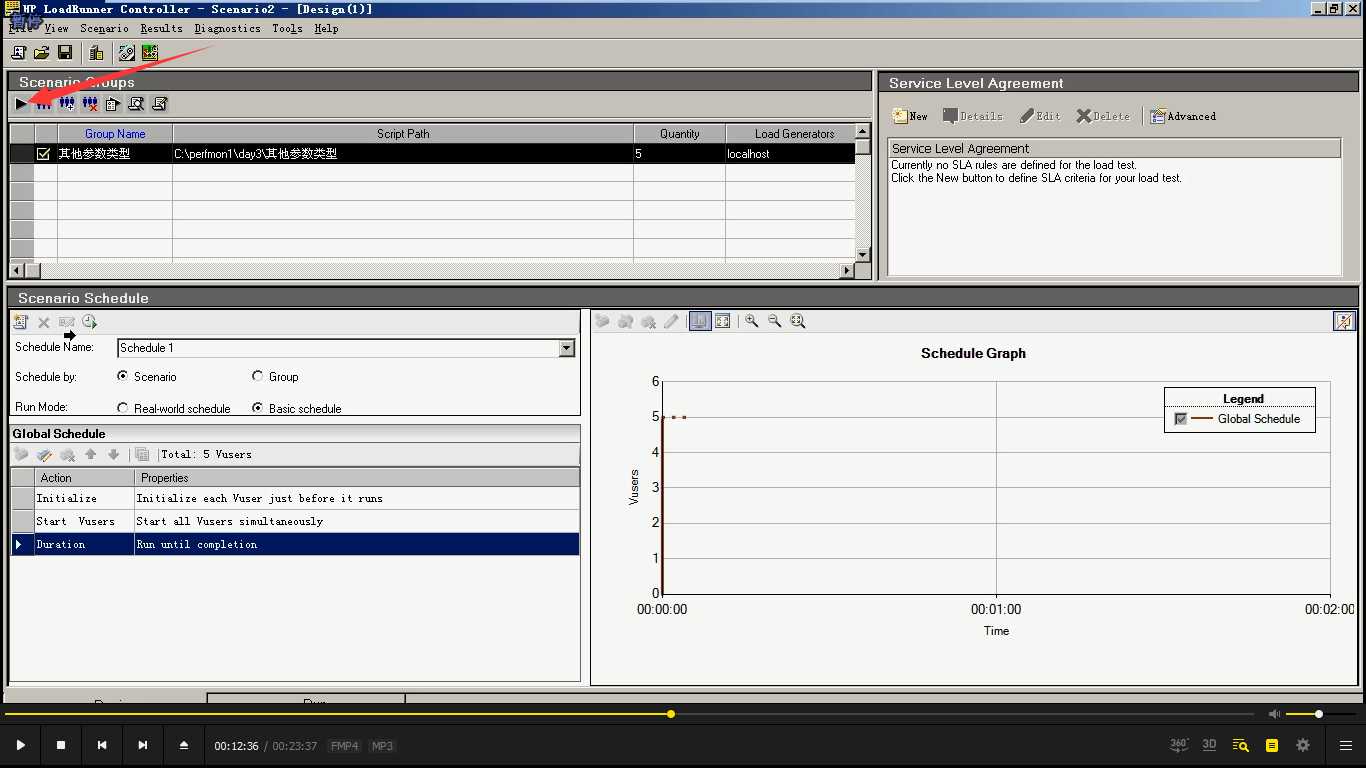1366x768 pixels.
Task: Click the Analyze Results graph icon
Action: (x=150, y=52)
